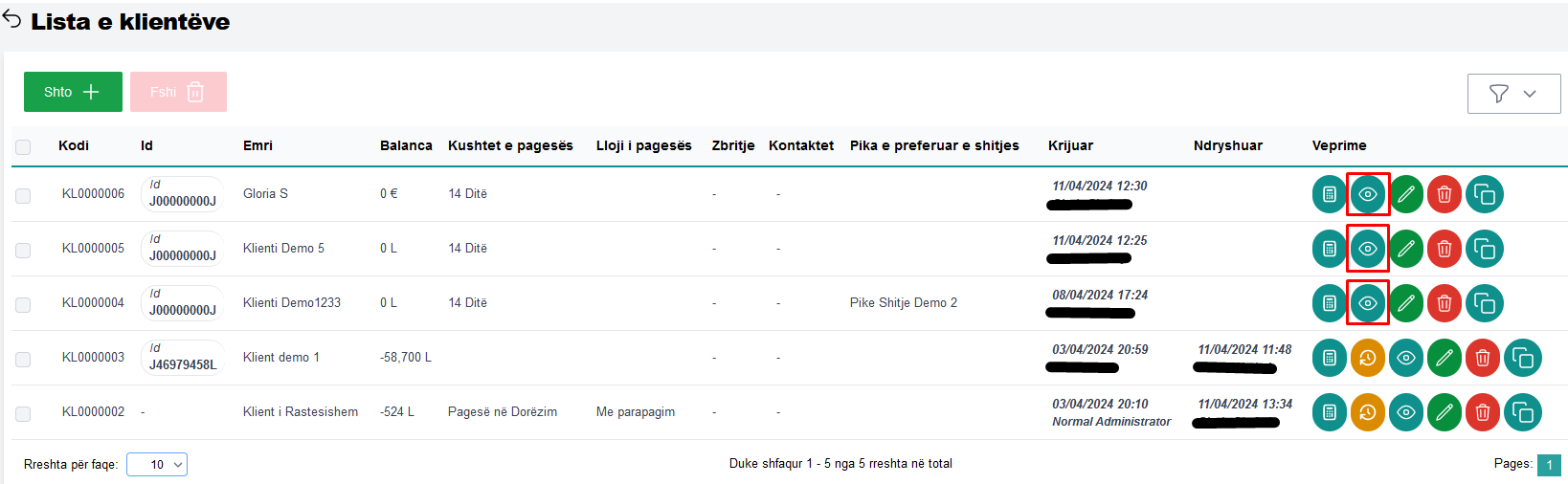Click the green Shto button
The height and width of the screenshot is (484, 1568).
pos(73,92)
